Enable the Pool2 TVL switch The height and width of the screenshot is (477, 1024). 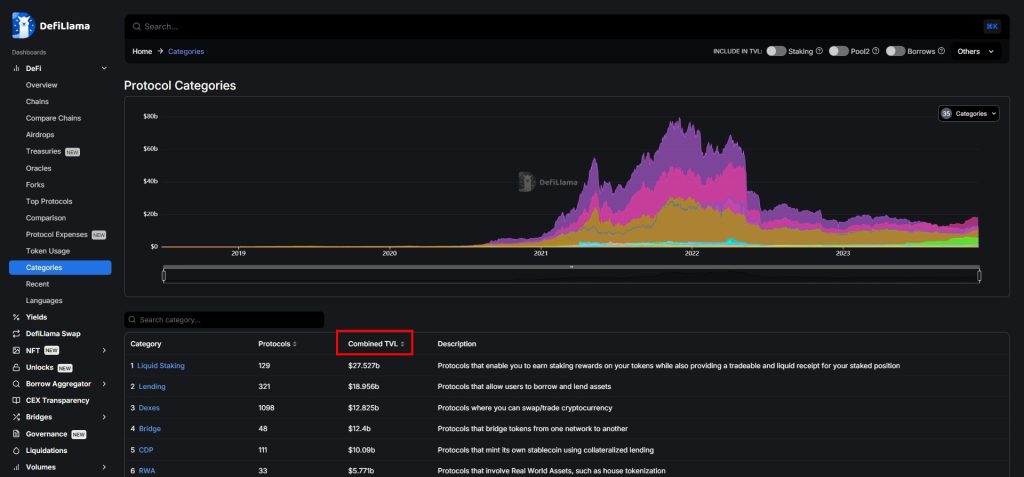[x=838, y=51]
